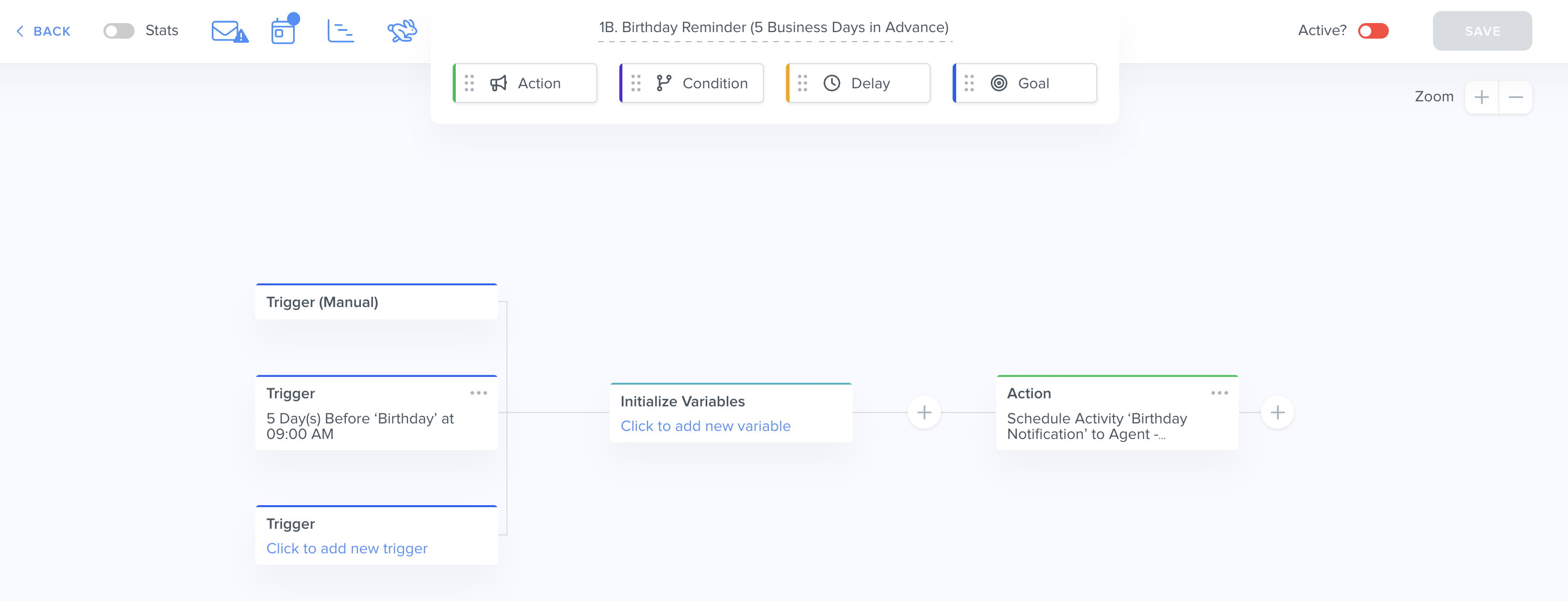Open the calendar schedule icon
This screenshot has height=601, width=1568.
pyautogui.click(x=283, y=31)
